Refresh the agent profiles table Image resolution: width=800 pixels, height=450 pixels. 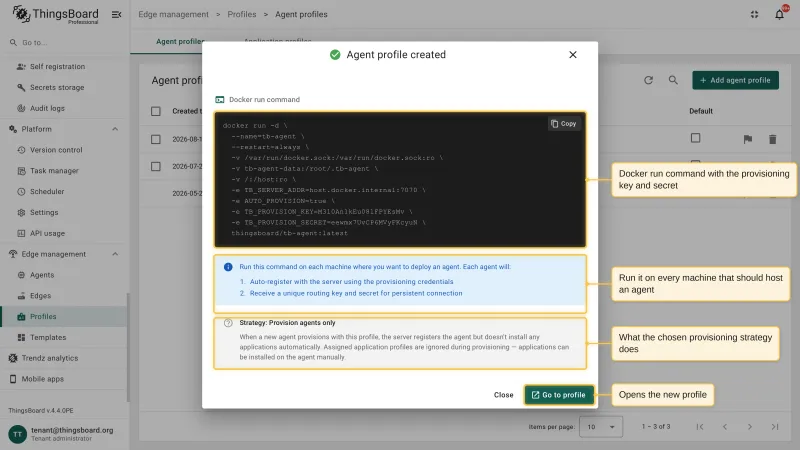tap(648, 80)
